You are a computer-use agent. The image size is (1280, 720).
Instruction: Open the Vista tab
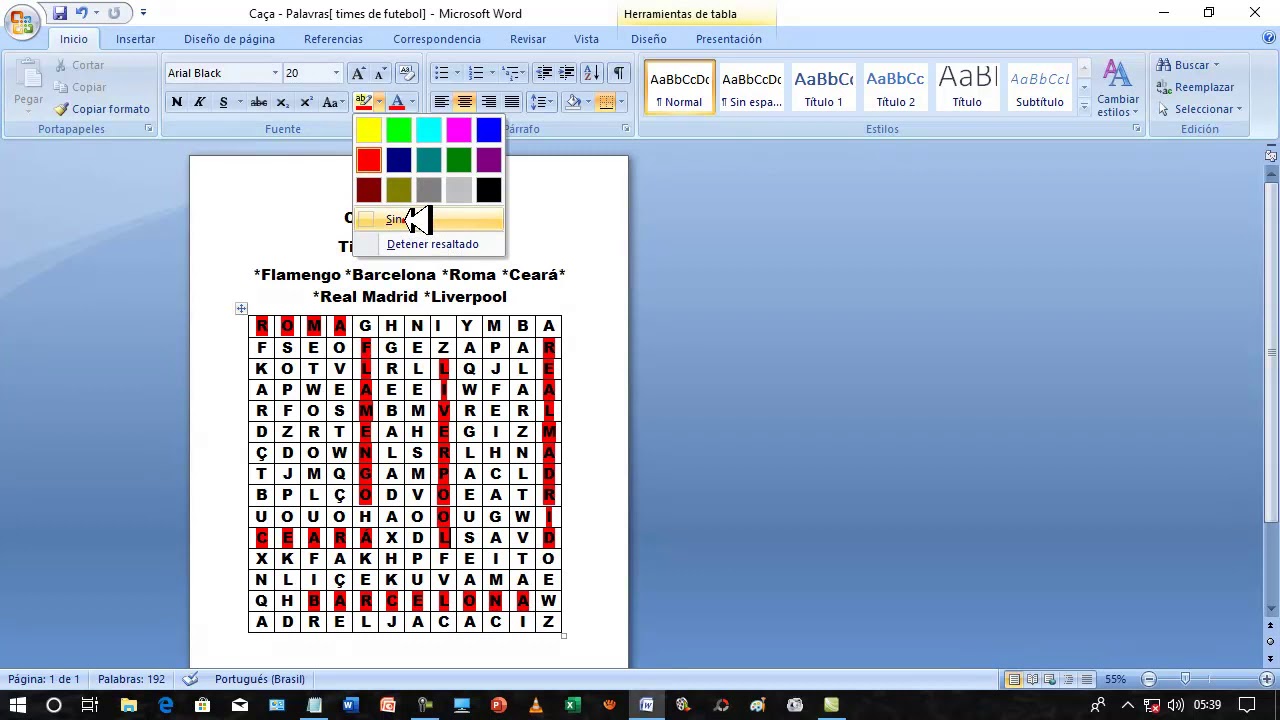[587, 39]
